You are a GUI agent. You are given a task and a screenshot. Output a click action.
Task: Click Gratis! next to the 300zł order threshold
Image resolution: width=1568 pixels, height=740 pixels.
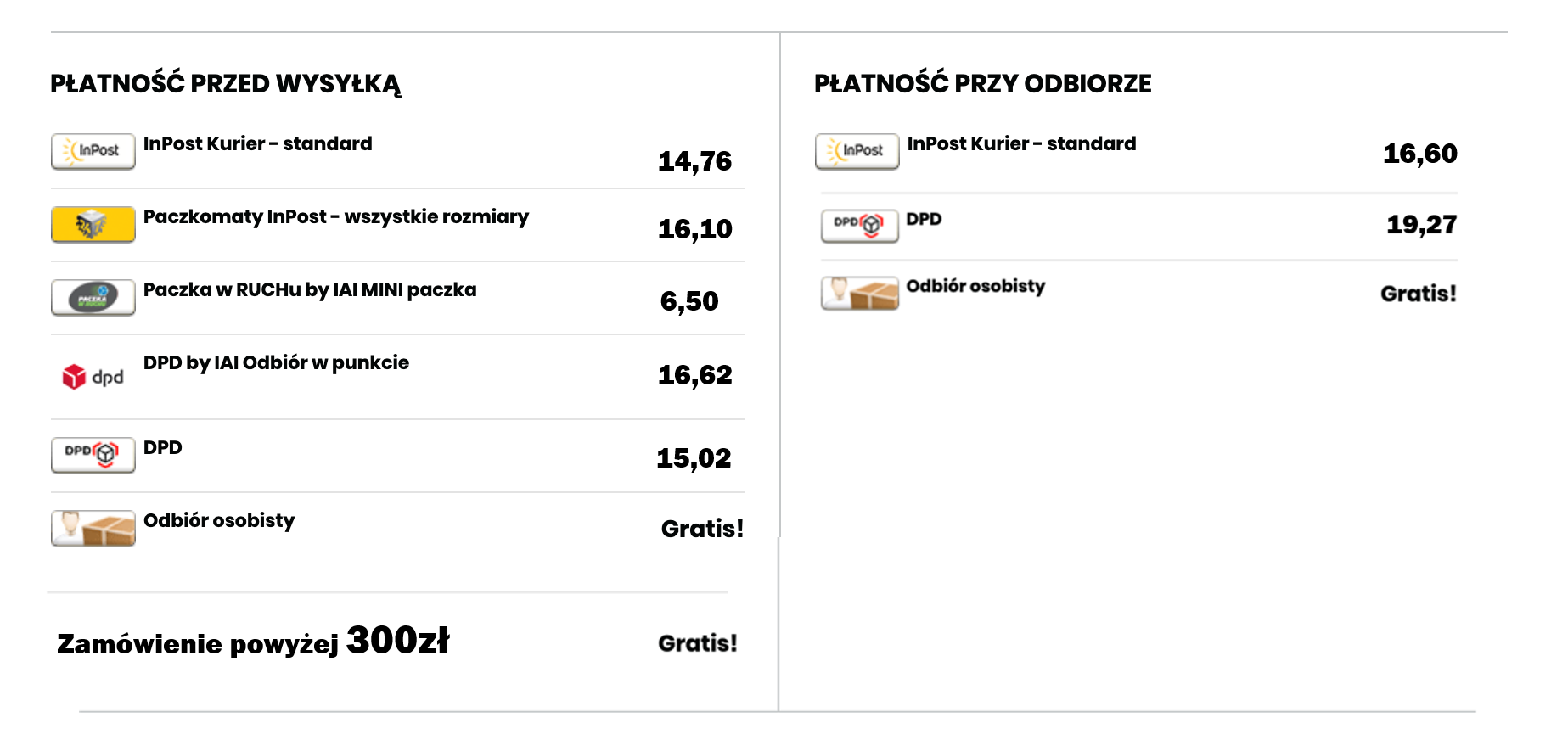point(698,643)
